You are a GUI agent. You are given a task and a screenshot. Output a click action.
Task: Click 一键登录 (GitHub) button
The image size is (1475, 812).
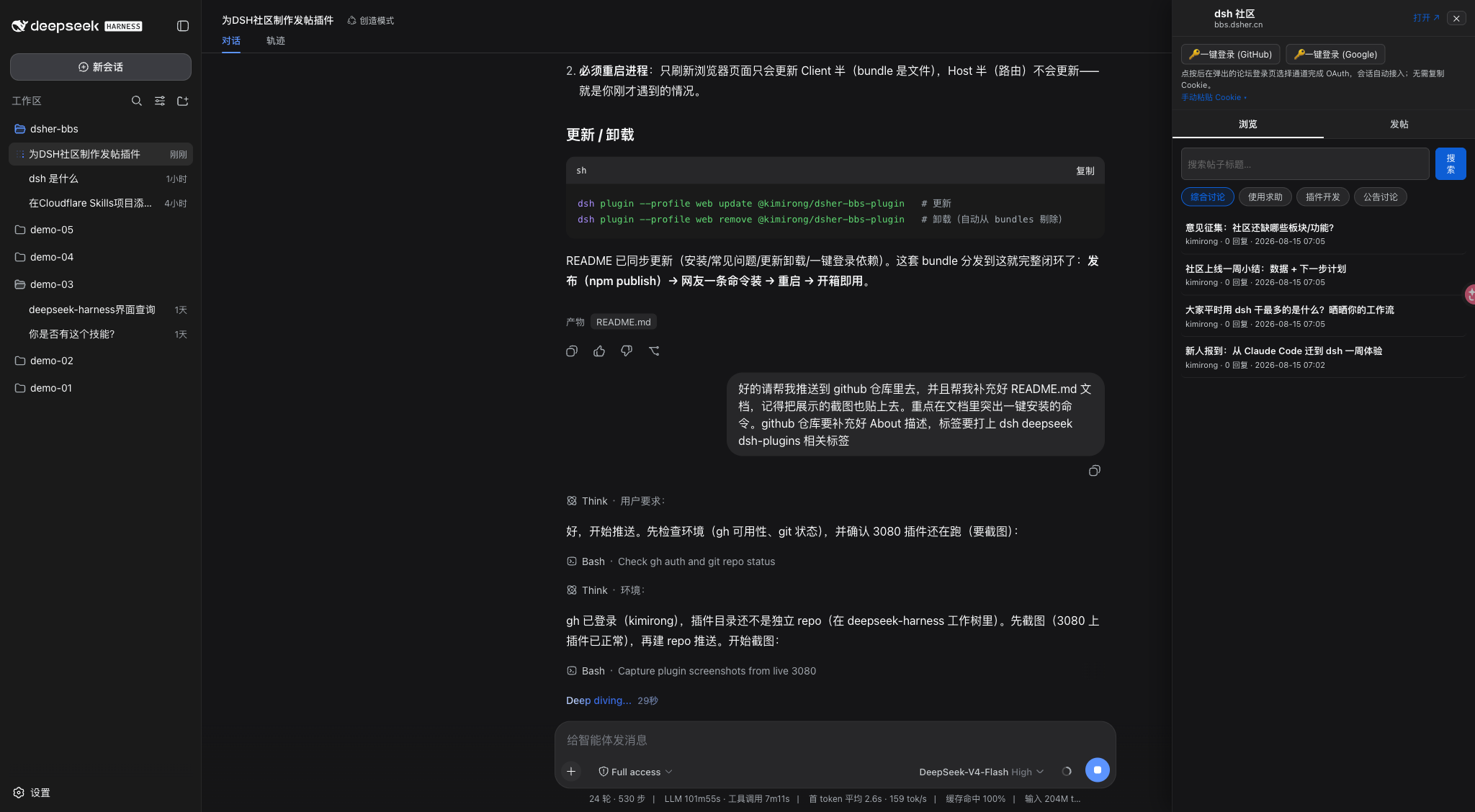point(1231,54)
